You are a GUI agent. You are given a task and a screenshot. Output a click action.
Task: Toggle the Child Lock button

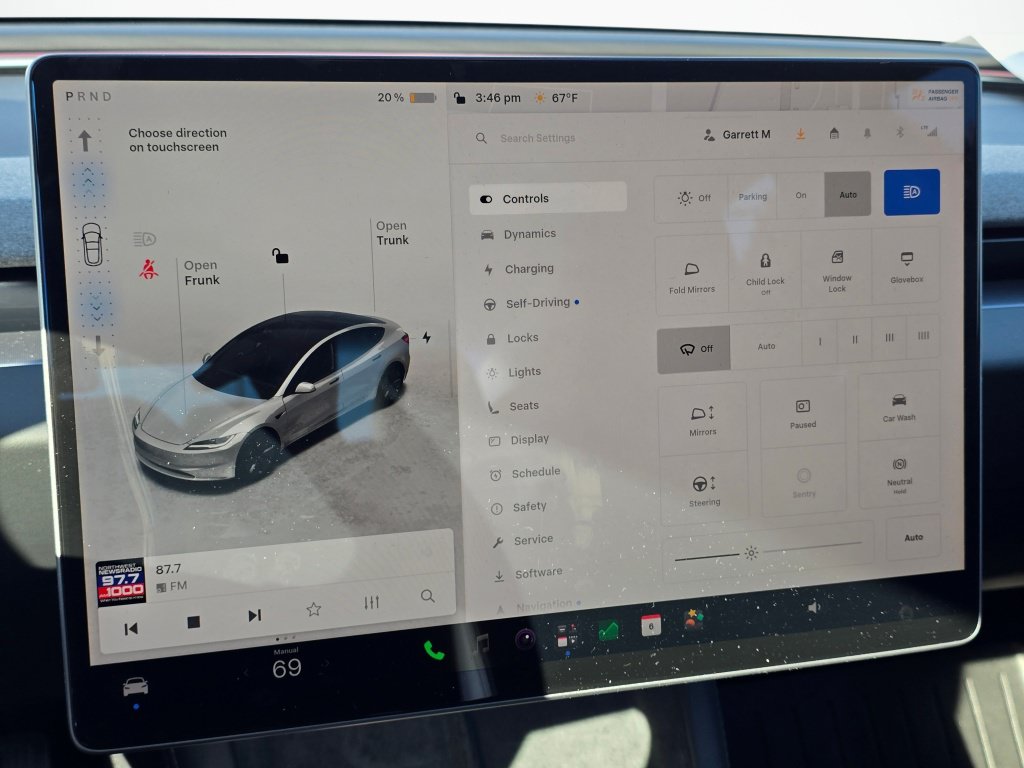click(765, 272)
